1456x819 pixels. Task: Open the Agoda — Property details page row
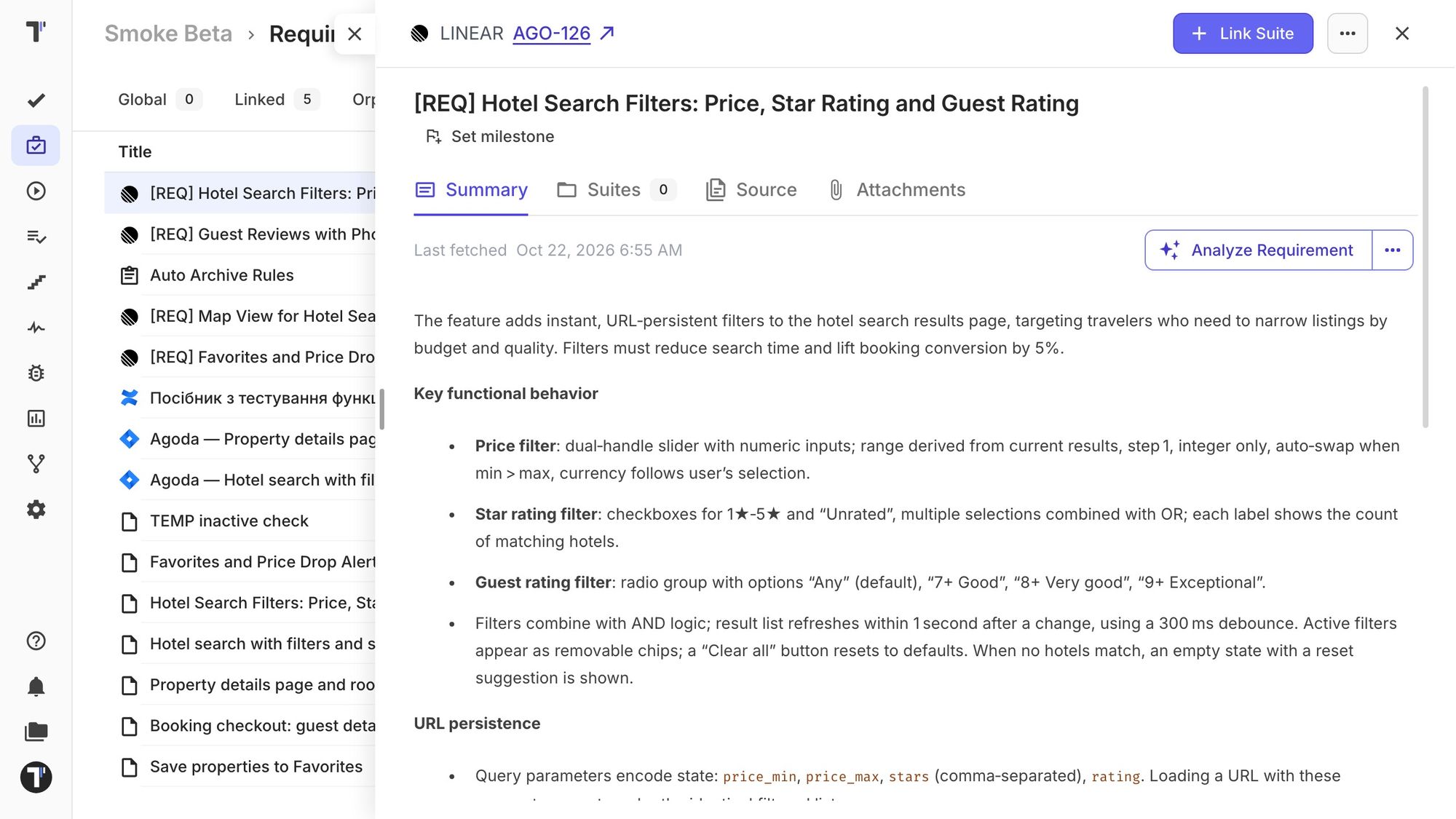pyautogui.click(x=240, y=439)
